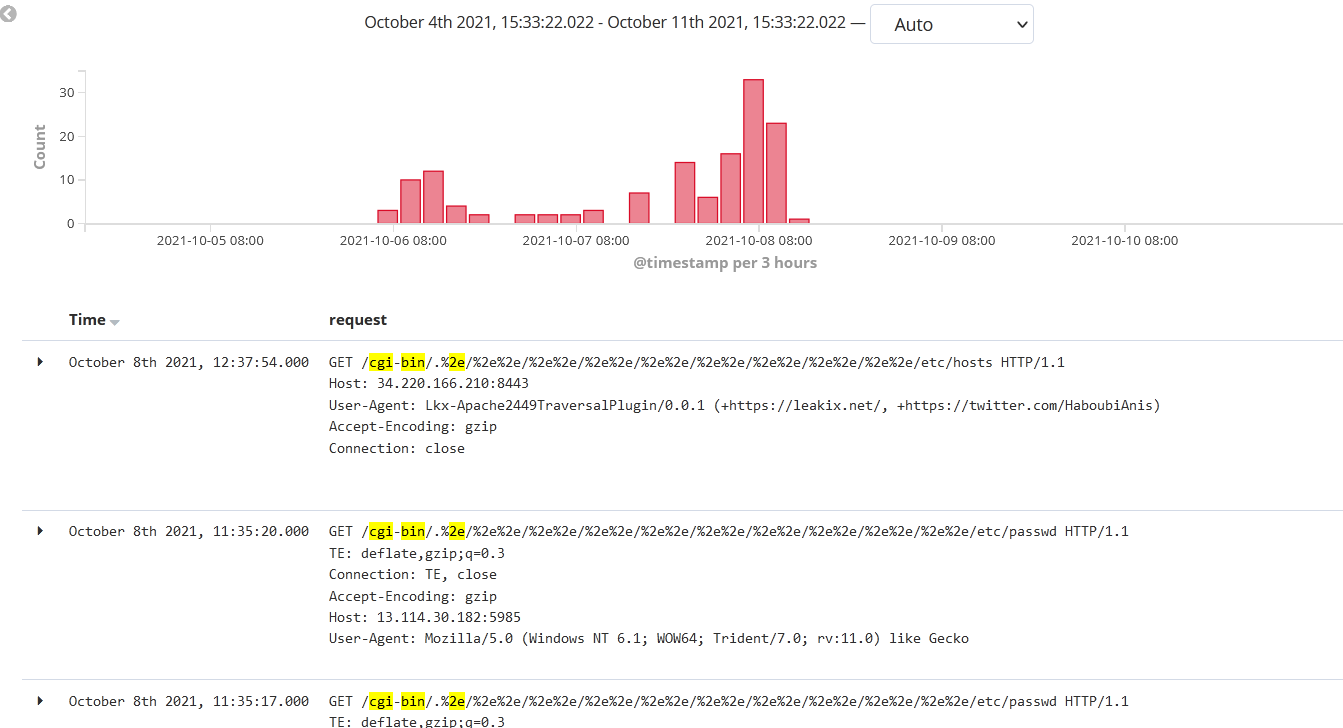
Task: Open the Auto interval dropdown
Action: (950, 24)
